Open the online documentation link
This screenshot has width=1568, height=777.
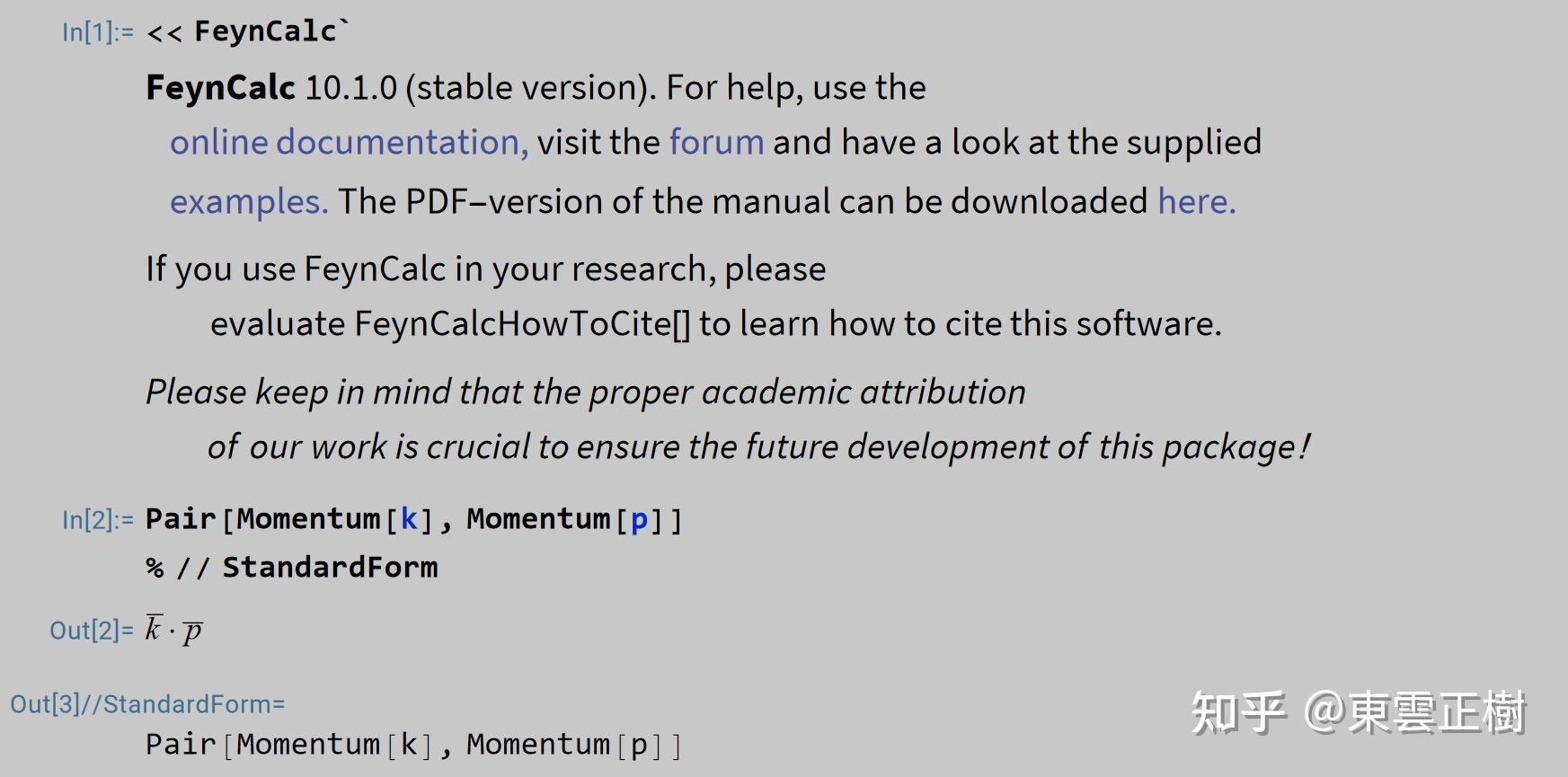[x=350, y=143]
